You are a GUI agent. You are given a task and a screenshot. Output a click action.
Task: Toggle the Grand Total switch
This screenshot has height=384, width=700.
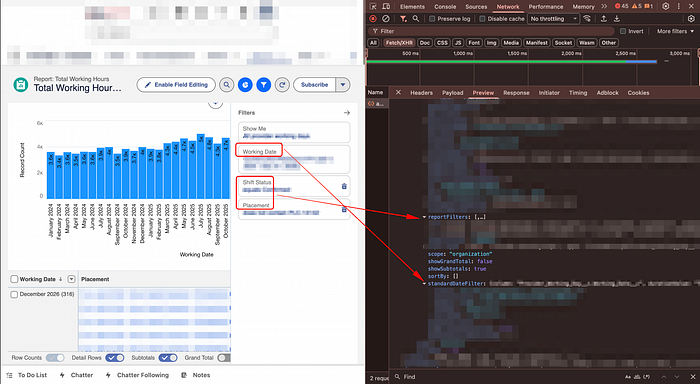pos(224,358)
